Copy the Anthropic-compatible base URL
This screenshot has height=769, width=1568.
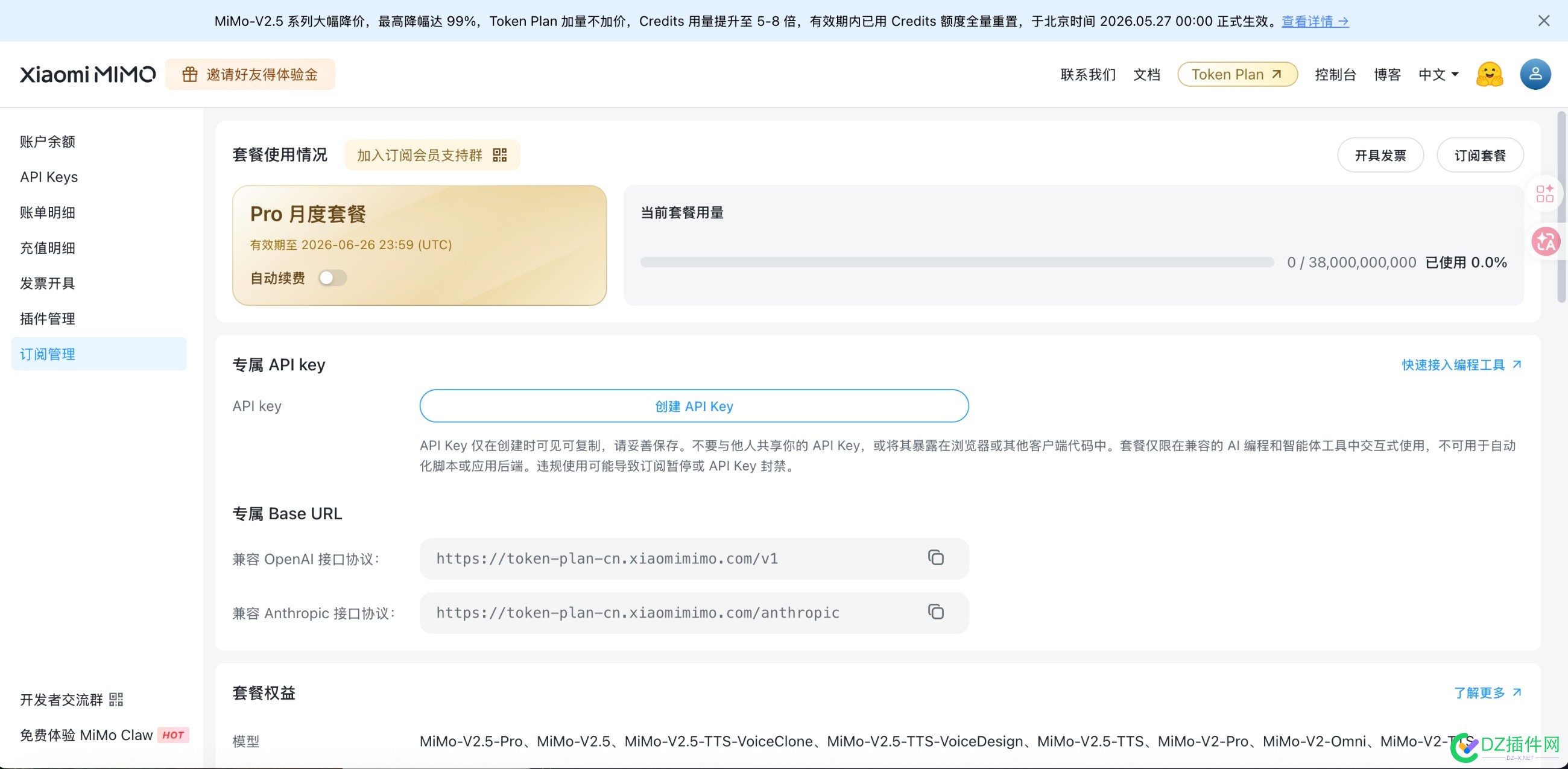(935, 612)
